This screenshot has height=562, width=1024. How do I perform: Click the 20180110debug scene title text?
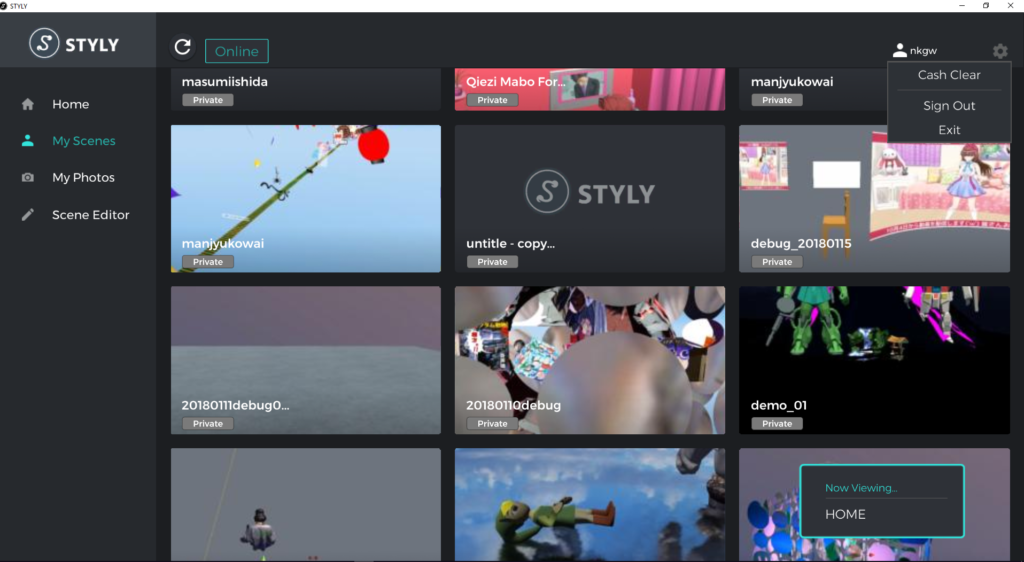[x=513, y=405]
